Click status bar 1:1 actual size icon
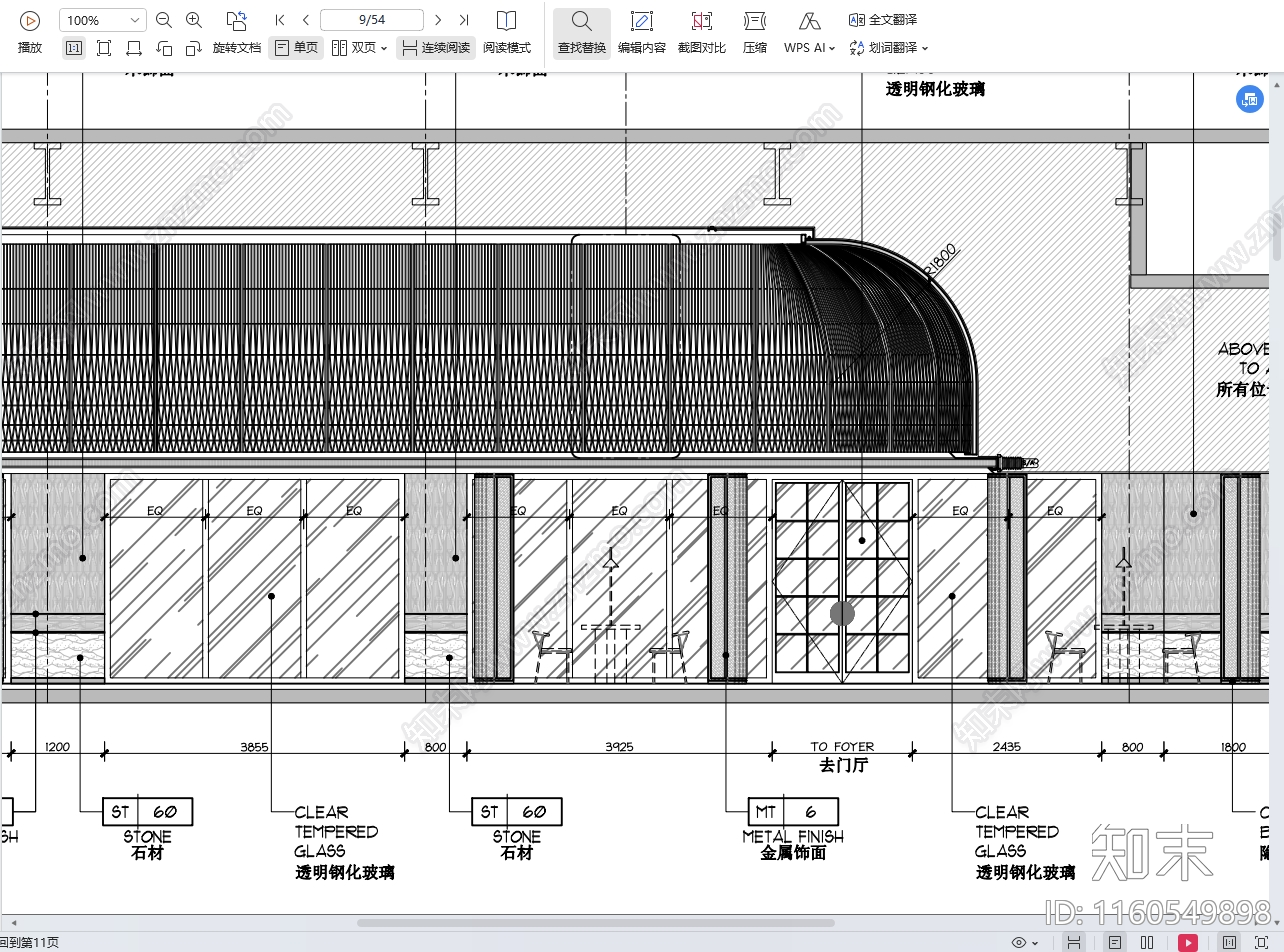This screenshot has width=1284, height=952. [1229, 942]
